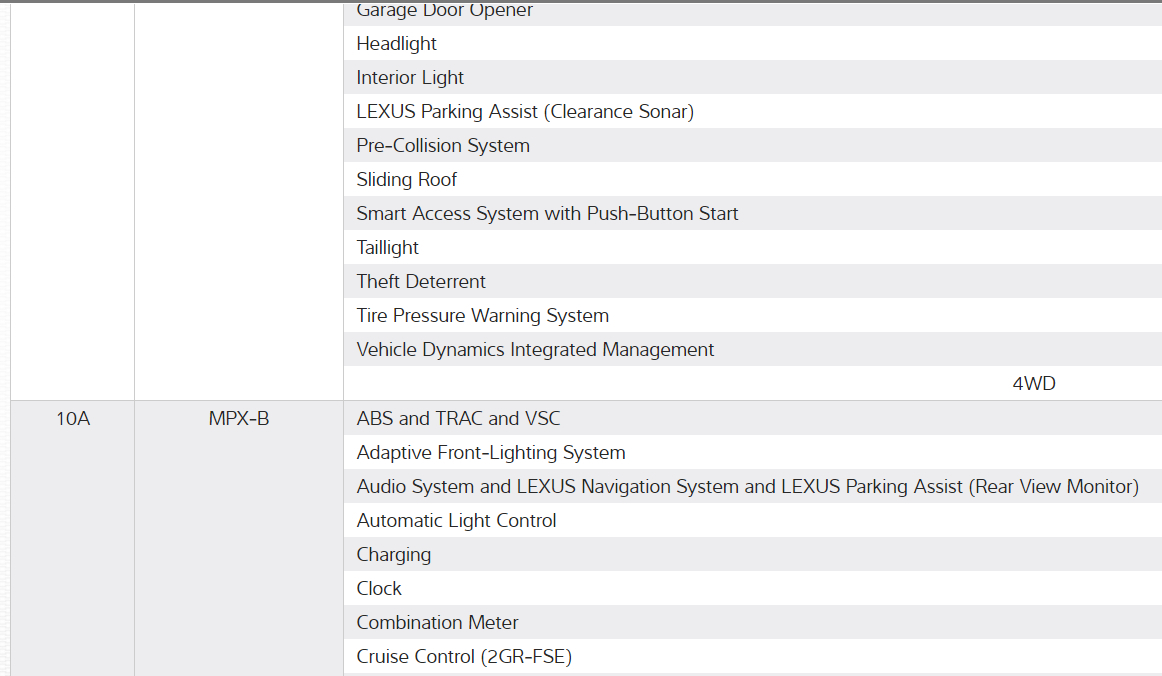Click the Headlight system entry
This screenshot has height=676, width=1162.
tap(397, 44)
